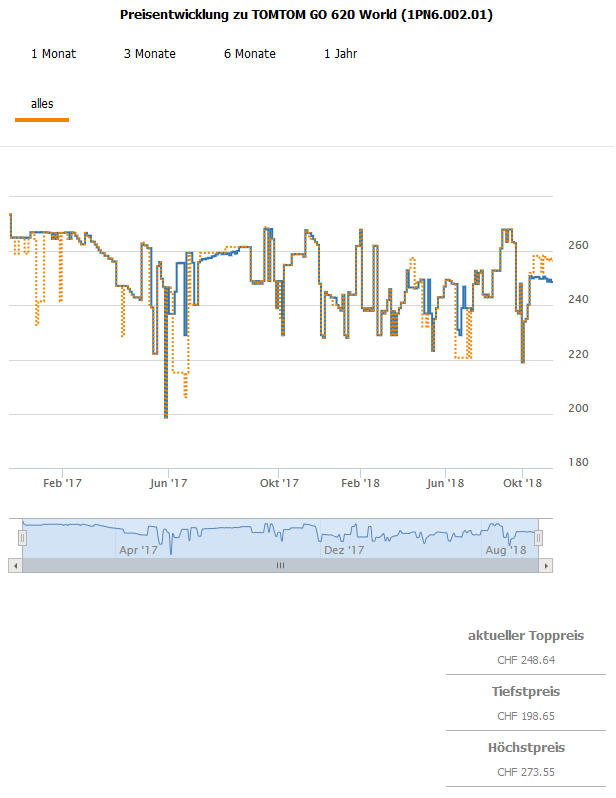
Task: Click the Okt '17 x-axis label
Action: [x=279, y=483]
